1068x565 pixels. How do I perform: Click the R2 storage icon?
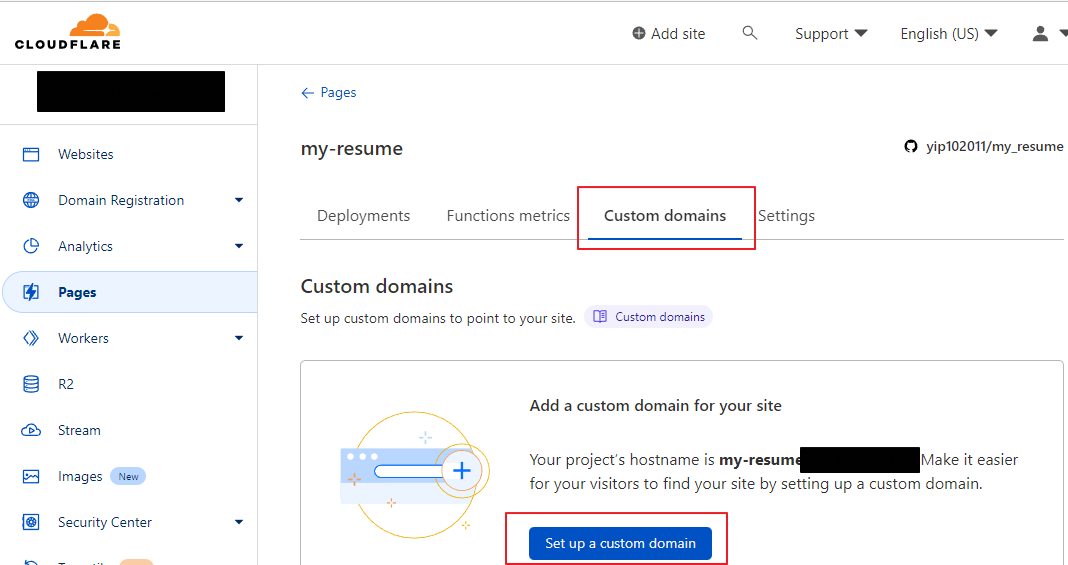pos(31,384)
